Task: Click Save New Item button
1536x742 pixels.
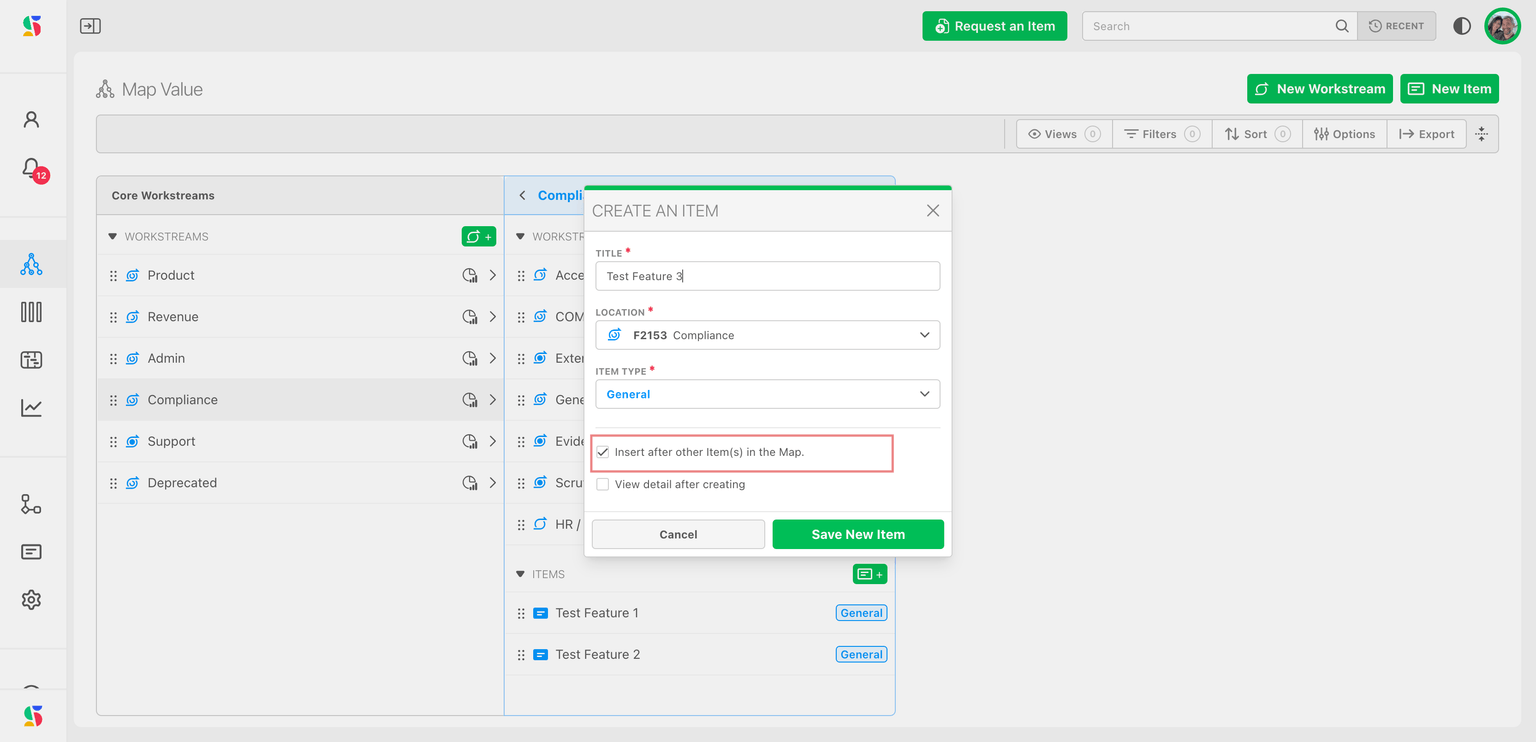Action: [x=857, y=534]
